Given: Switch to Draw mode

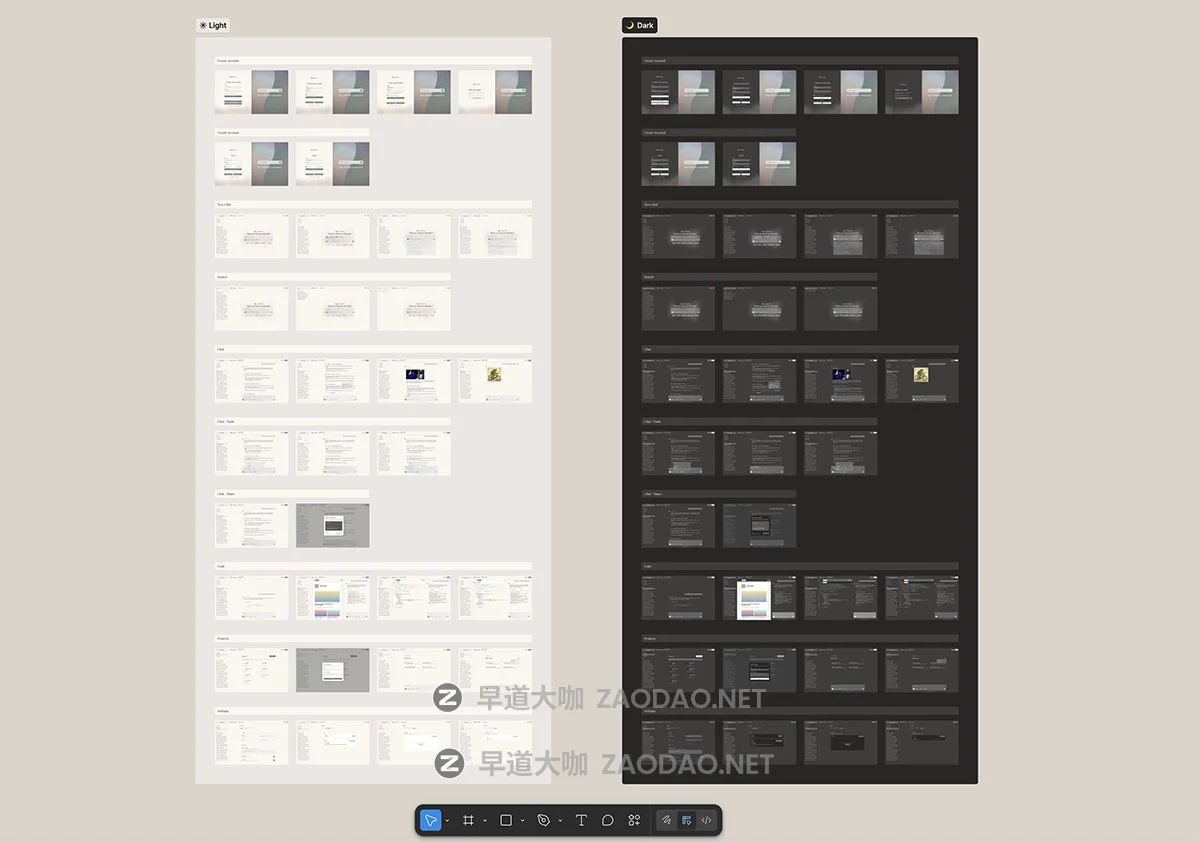Looking at the screenshot, I should click(665, 820).
